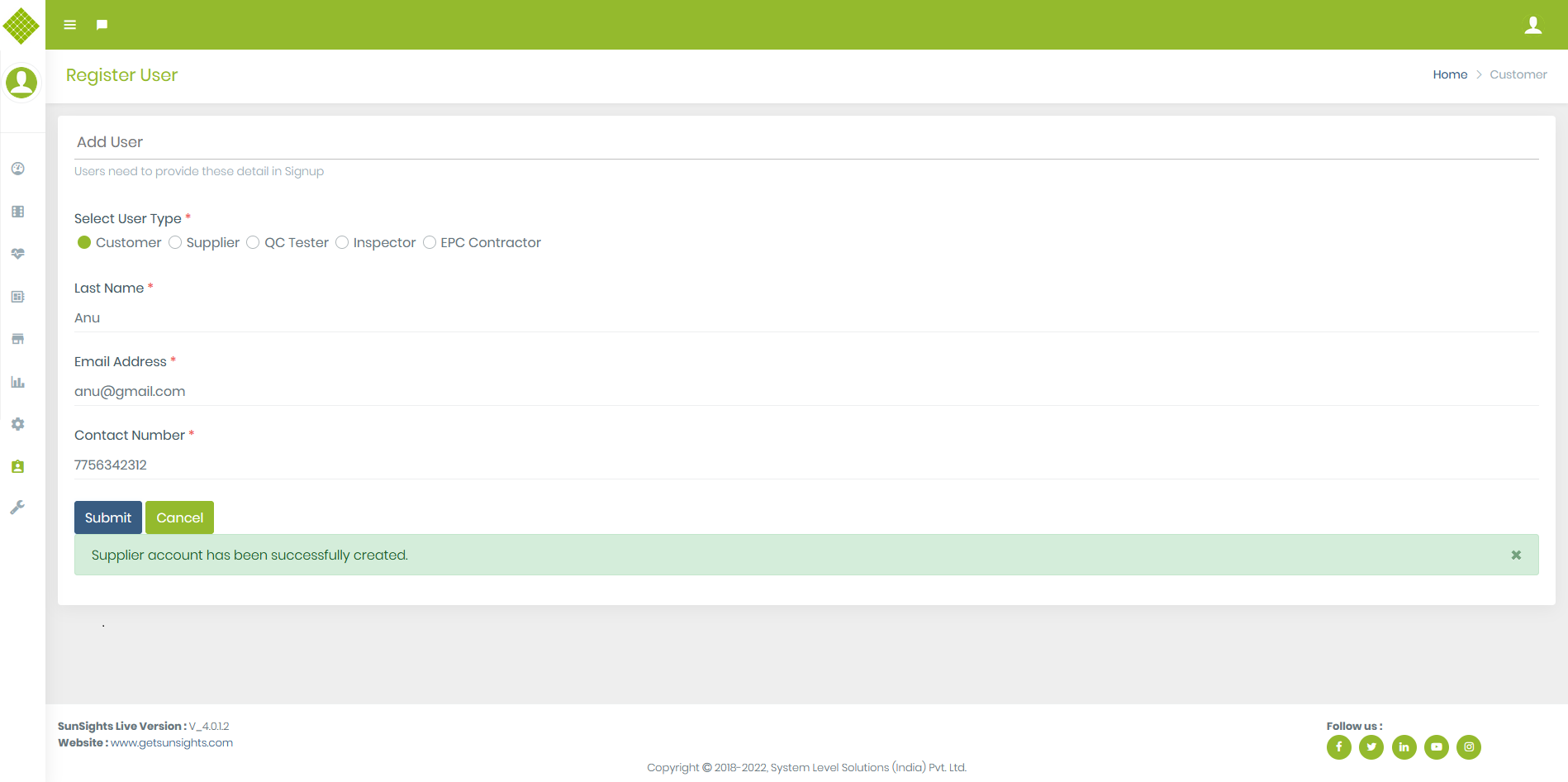Open the dashboard gauge icon in sidebar
This screenshot has height=782, width=1568.
click(x=18, y=169)
